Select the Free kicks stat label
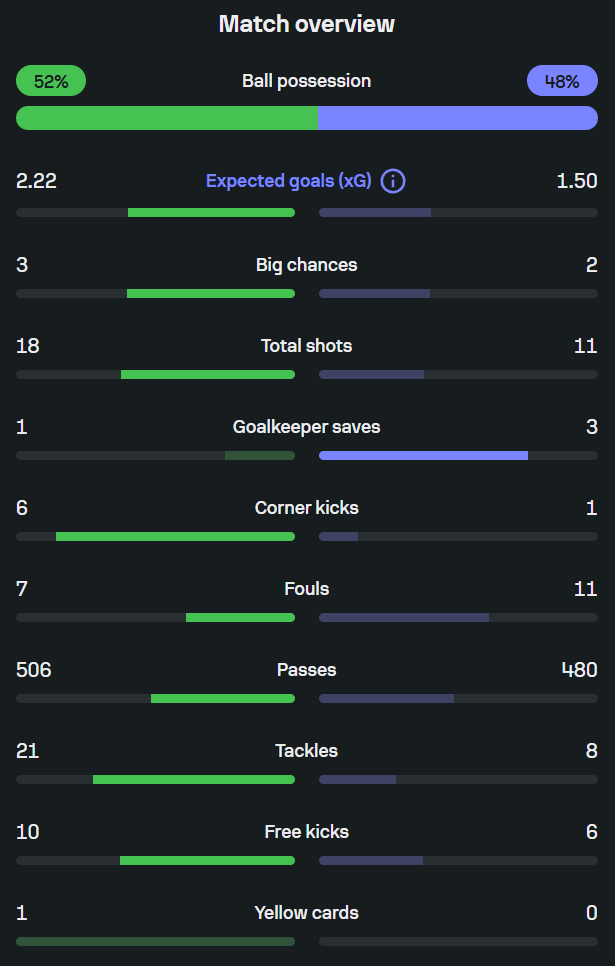Screen dimensions: 615x966 (306, 832)
